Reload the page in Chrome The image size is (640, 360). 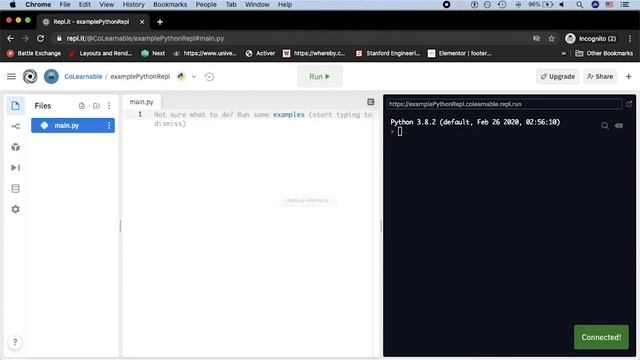[40, 38]
